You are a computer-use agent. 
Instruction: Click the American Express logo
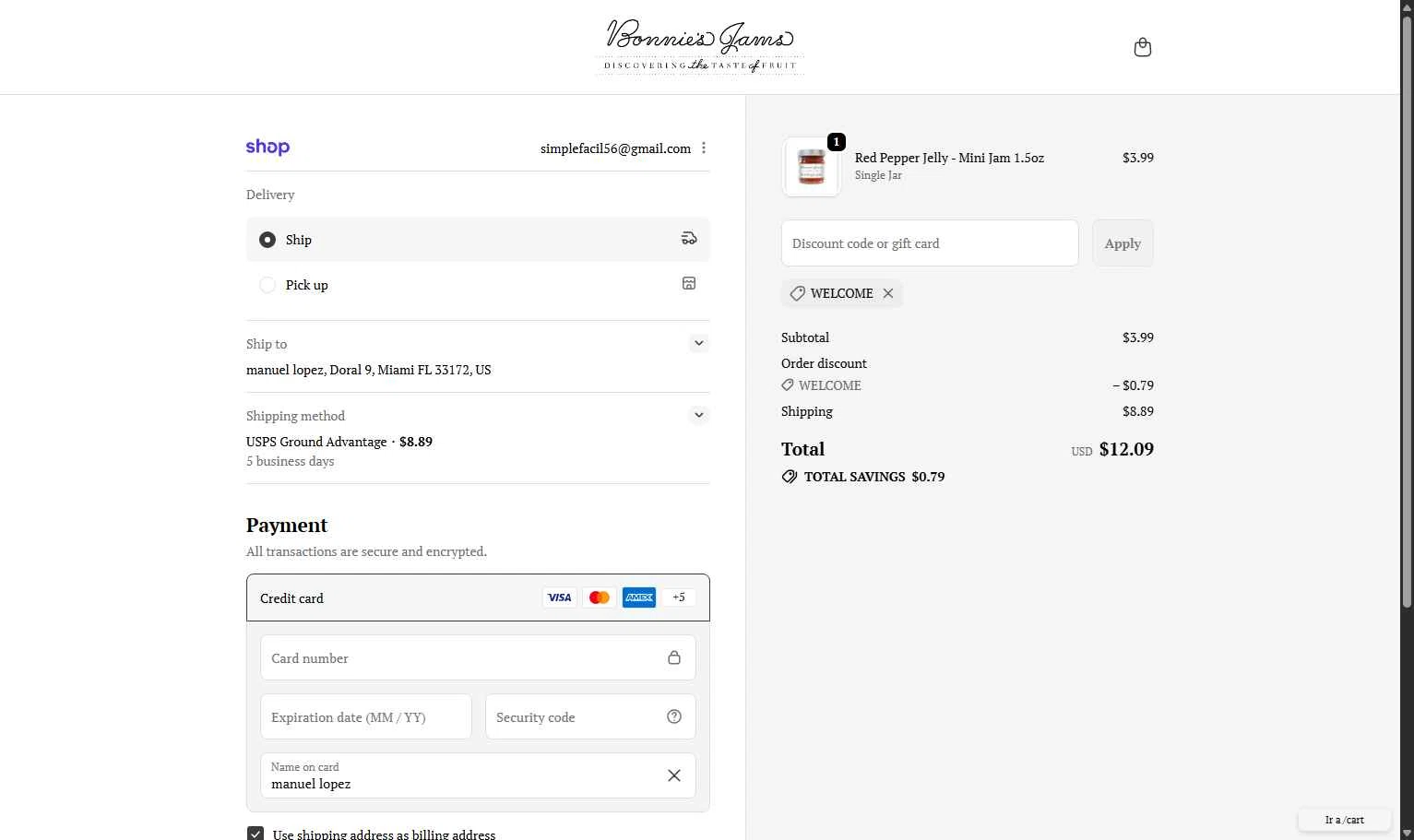pyautogui.click(x=638, y=597)
